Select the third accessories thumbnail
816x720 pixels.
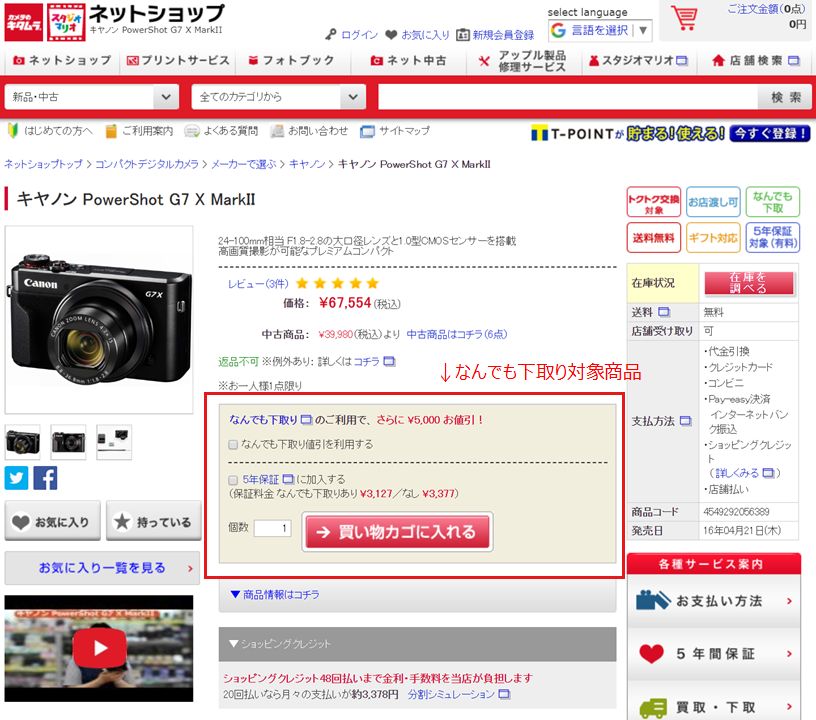[x=114, y=442]
